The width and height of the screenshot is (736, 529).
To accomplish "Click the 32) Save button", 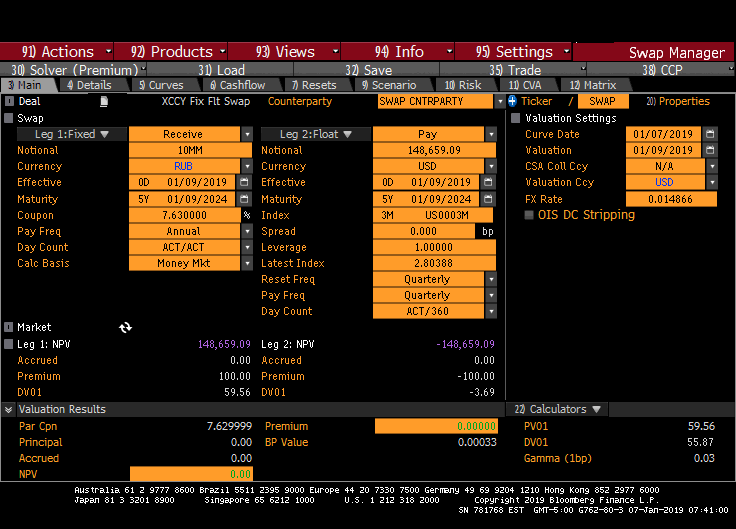I will tap(368, 69).
